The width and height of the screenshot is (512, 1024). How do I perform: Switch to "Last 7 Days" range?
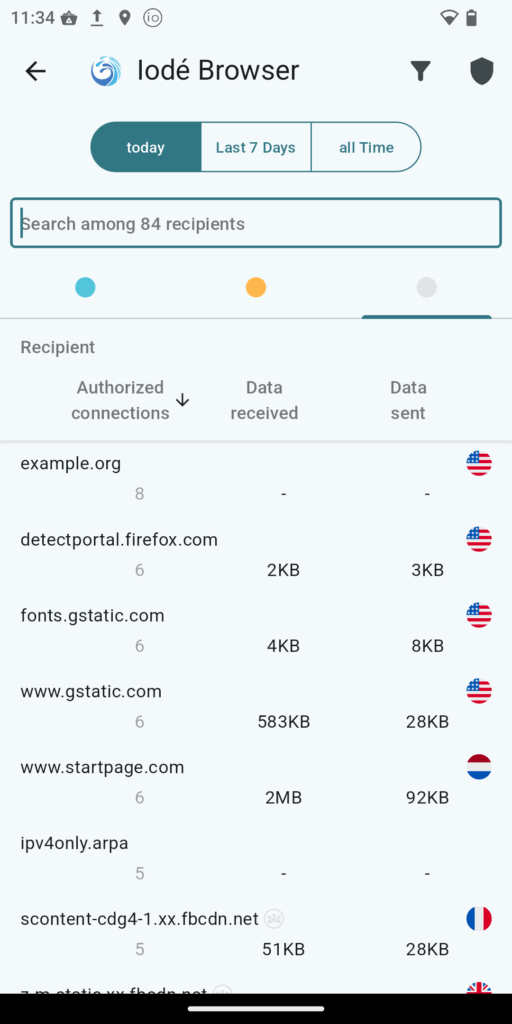(256, 147)
